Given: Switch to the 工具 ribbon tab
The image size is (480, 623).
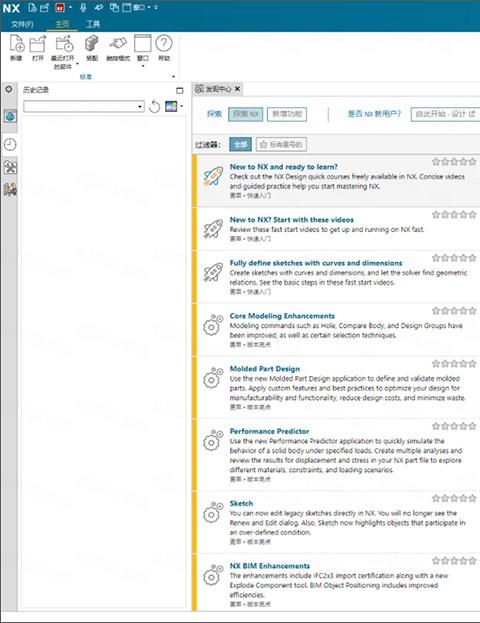Looking at the screenshot, I should pyautogui.click(x=93, y=24).
